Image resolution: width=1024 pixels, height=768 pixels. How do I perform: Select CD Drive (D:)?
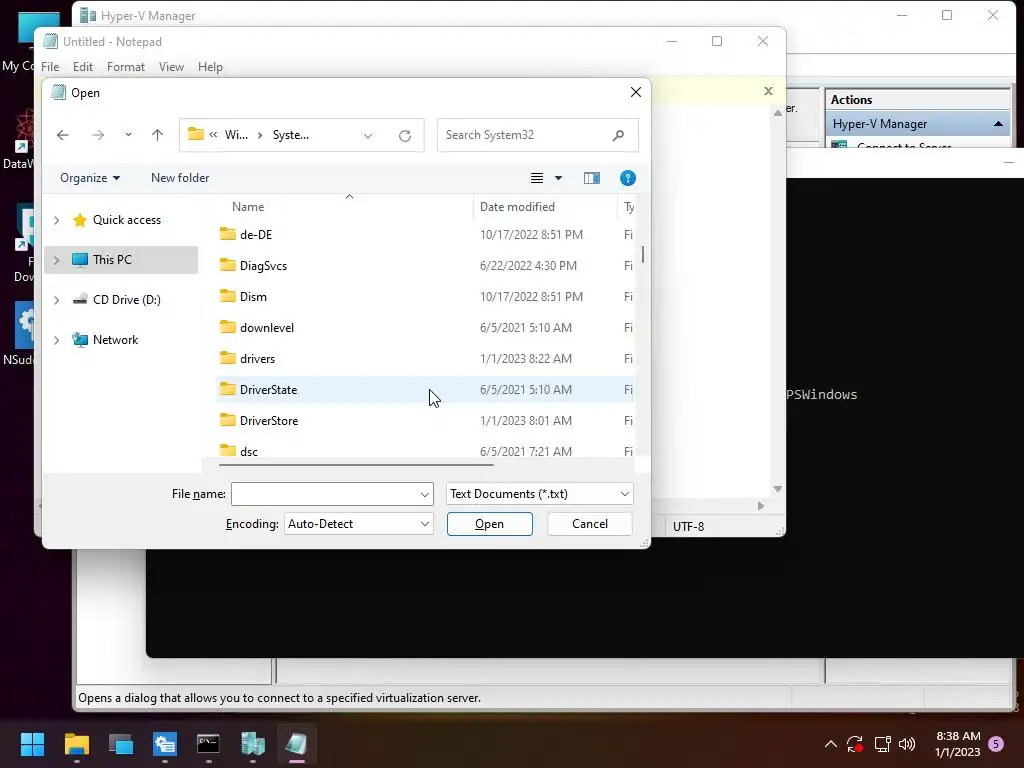tap(127, 300)
